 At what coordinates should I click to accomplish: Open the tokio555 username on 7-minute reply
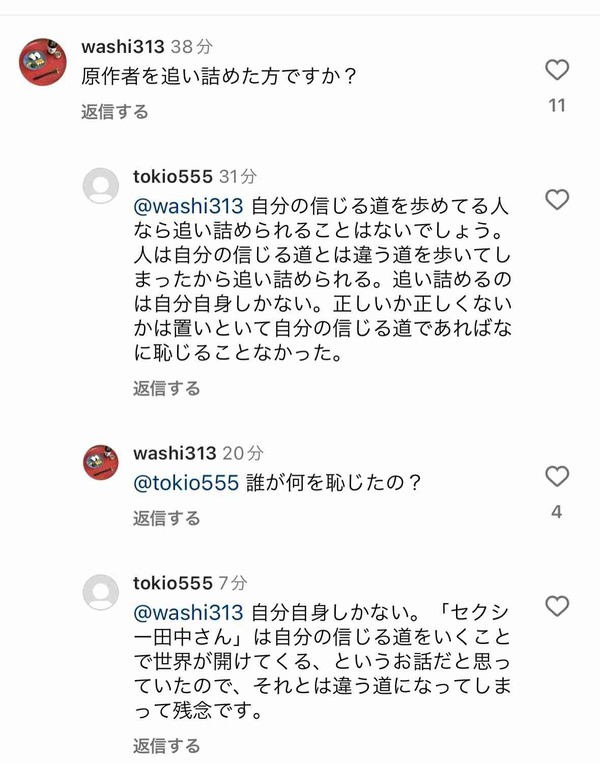(173, 583)
